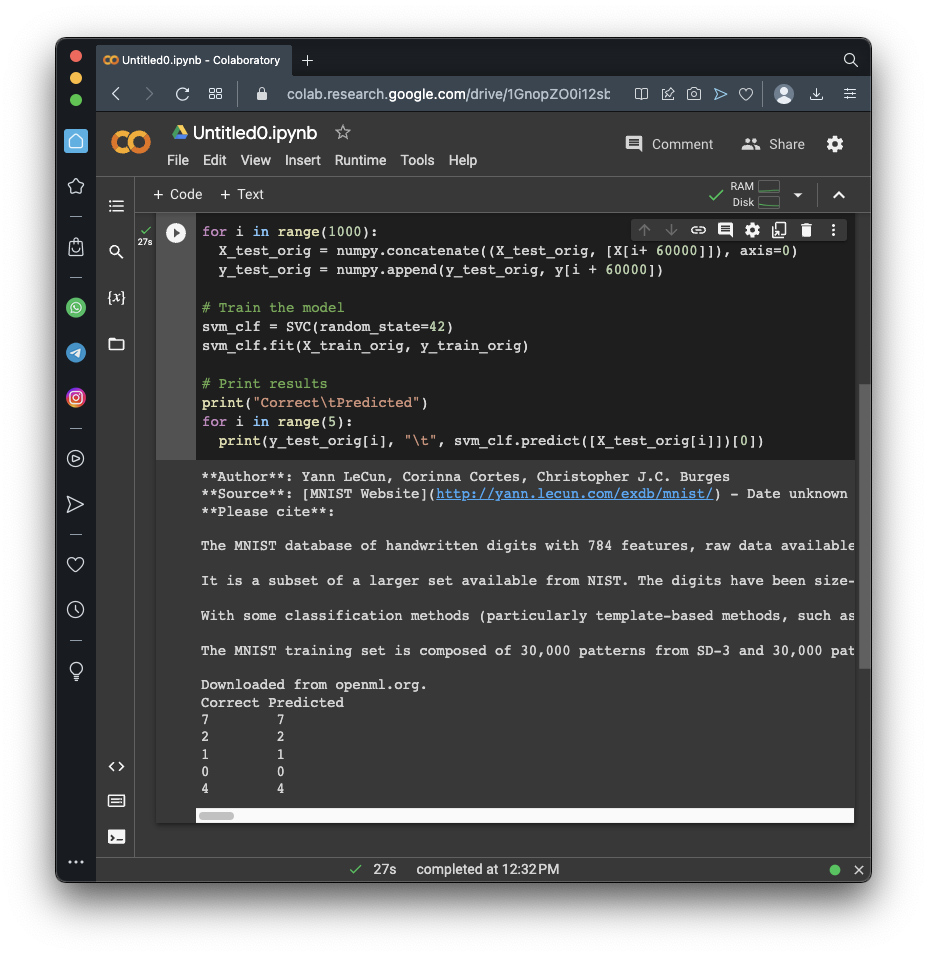
Task: Toggle the heart bookmark in address bar
Action: click(745, 94)
